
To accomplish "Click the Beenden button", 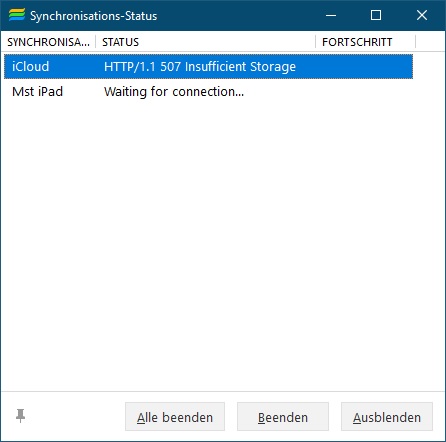I will point(283,417).
